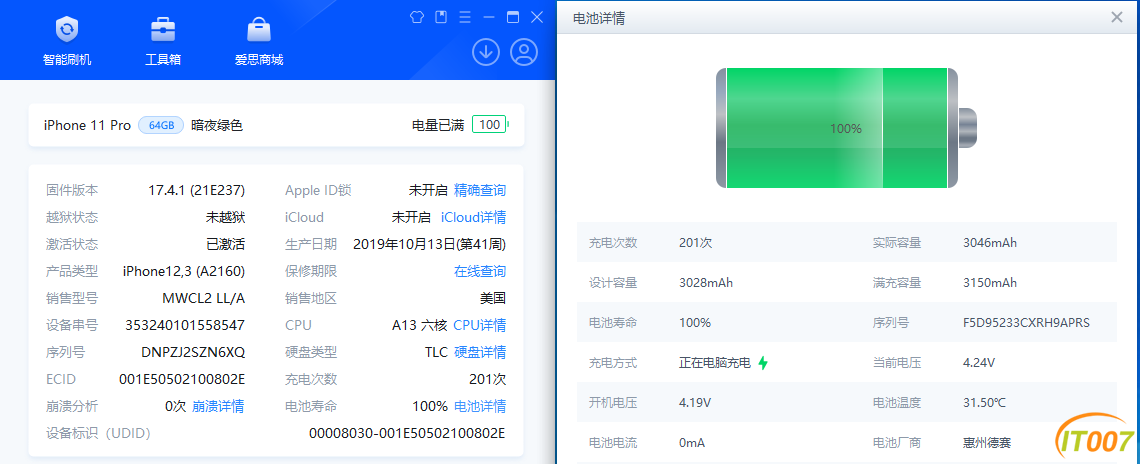Maximize the main i4 window

click(513, 17)
